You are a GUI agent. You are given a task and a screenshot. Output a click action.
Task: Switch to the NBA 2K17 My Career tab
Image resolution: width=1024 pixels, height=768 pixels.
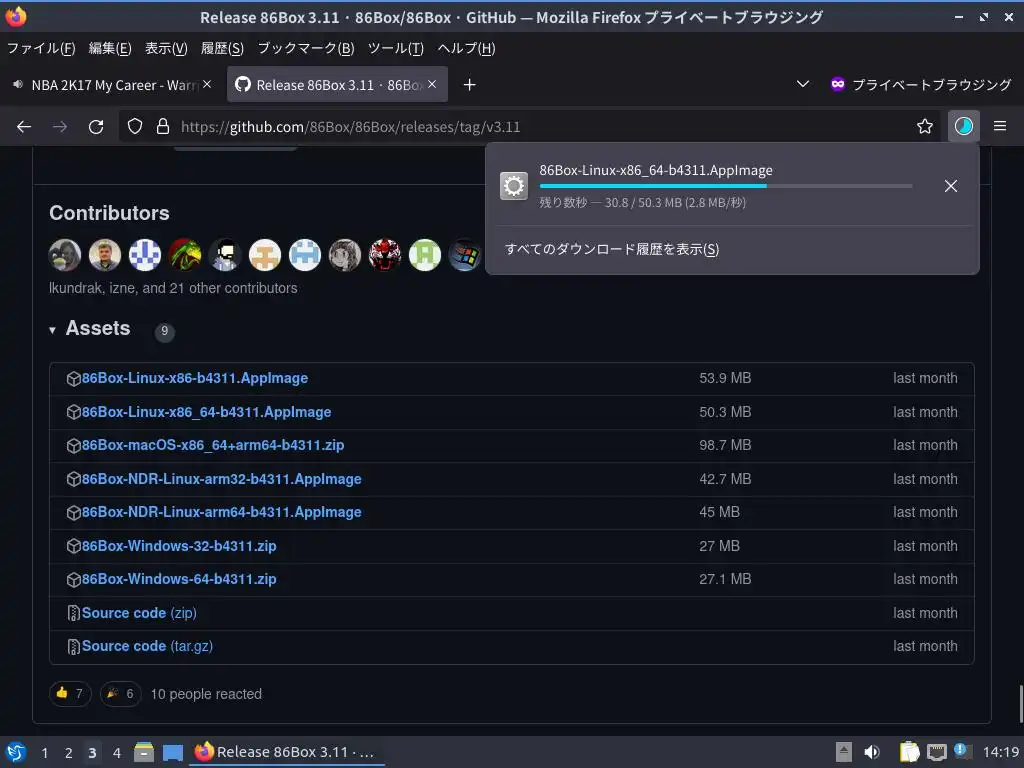[x=111, y=84]
